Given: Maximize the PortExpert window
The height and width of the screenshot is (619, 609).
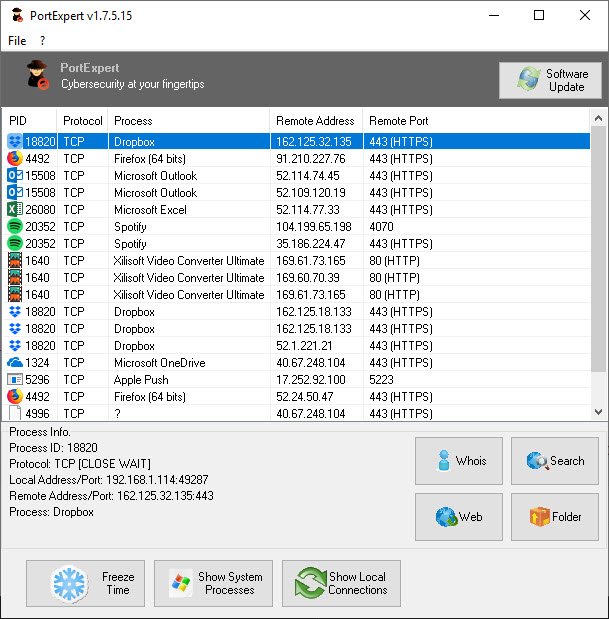Looking at the screenshot, I should pos(539,15).
